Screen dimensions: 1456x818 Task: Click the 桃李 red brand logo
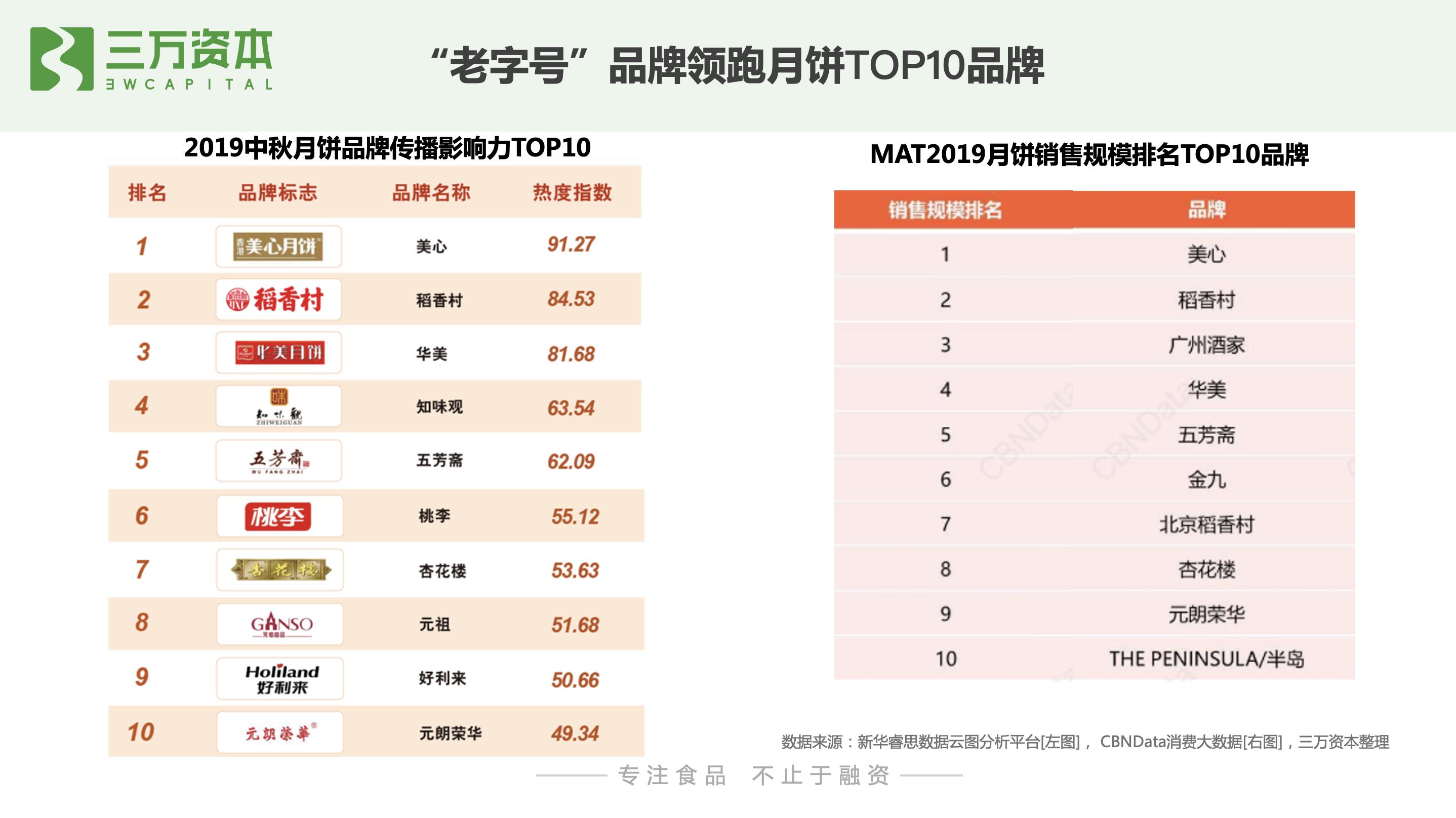pos(277,516)
